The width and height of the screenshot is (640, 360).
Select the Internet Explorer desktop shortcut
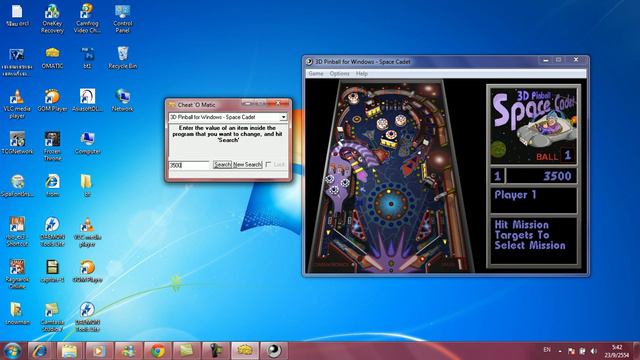52,186
